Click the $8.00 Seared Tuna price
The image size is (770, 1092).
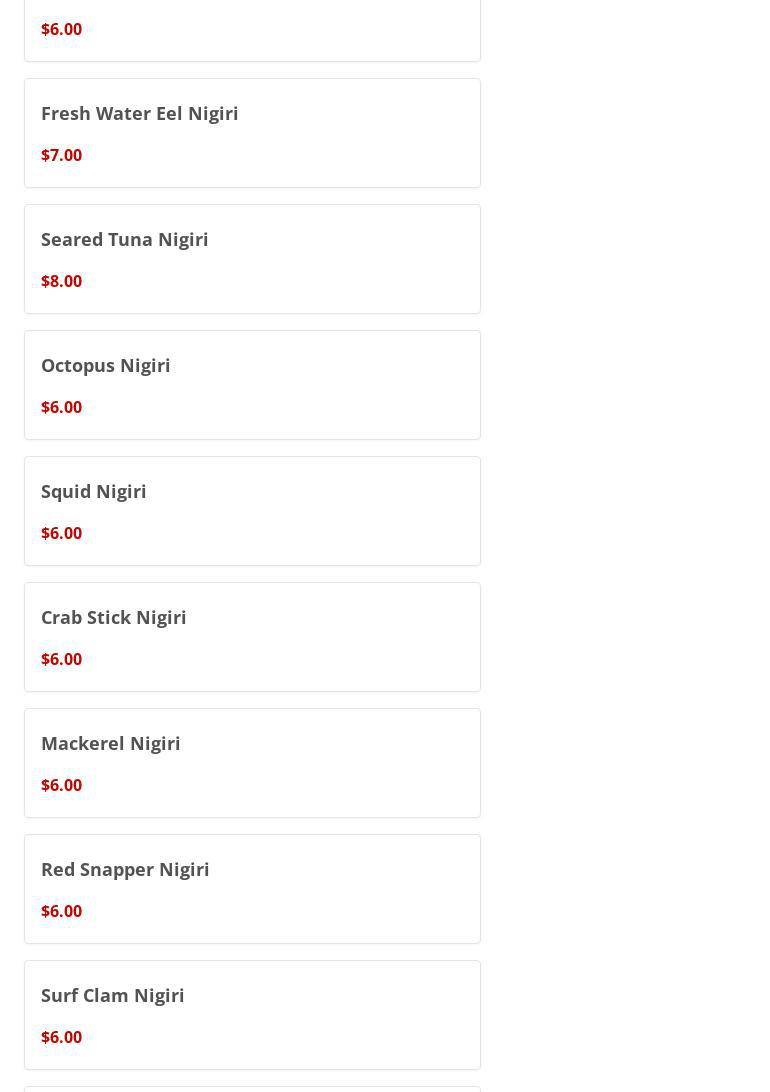pyautogui.click(x=61, y=281)
